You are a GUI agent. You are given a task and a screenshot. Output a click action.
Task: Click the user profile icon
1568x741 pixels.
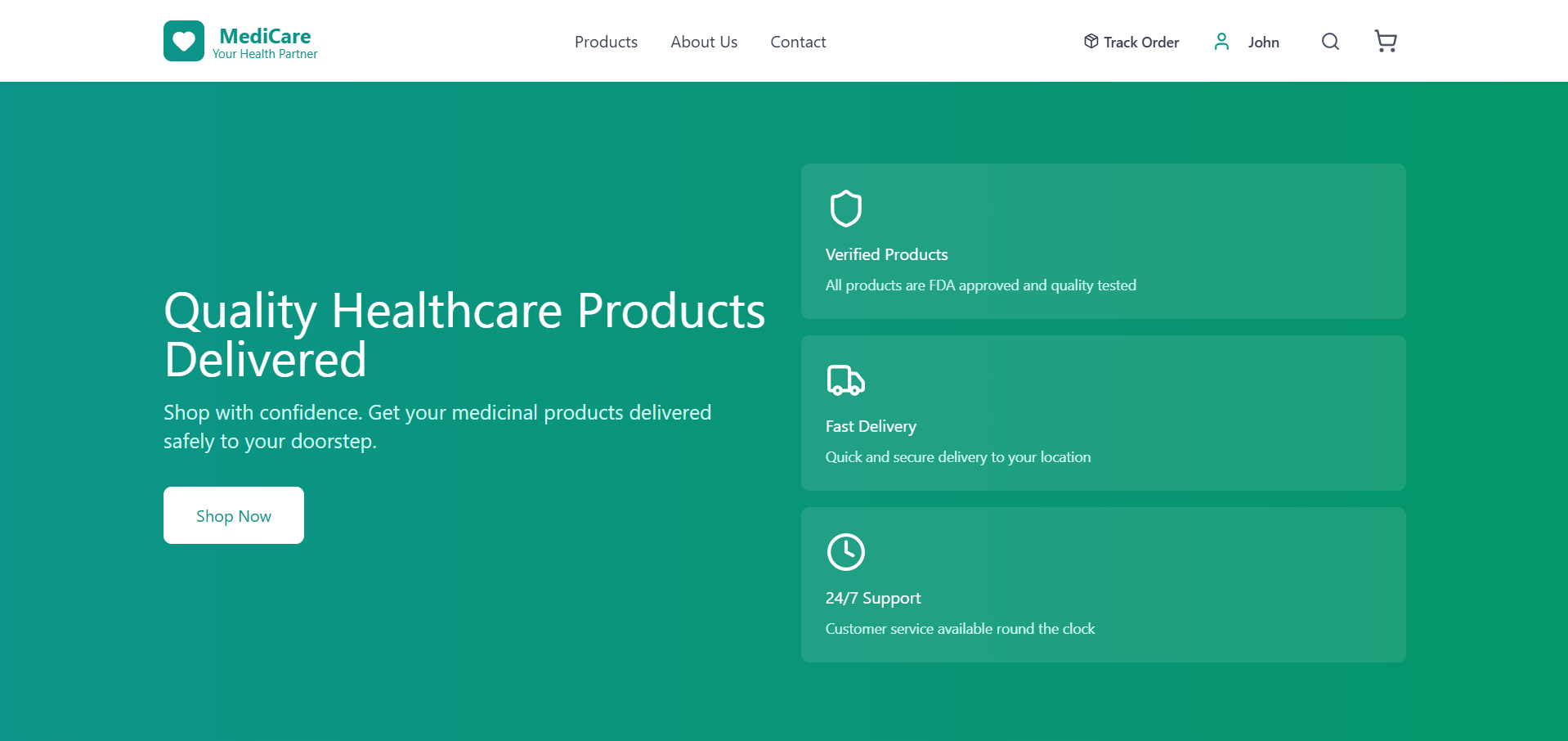click(1221, 42)
